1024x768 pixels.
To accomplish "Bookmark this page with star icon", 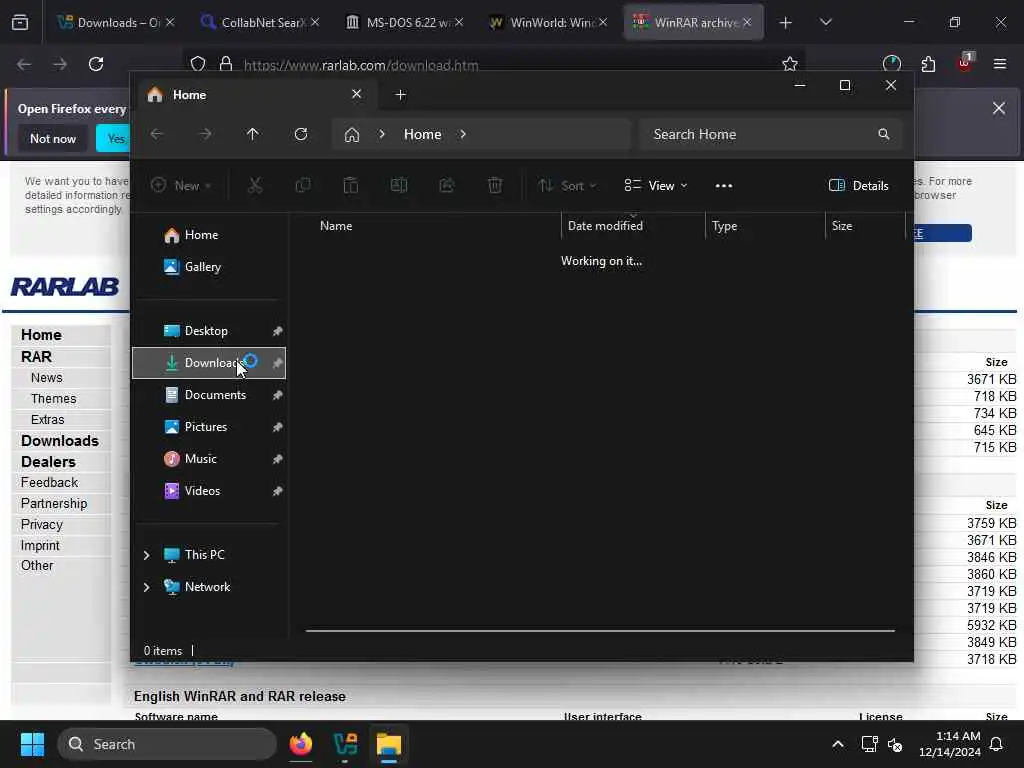I will coord(790,64).
